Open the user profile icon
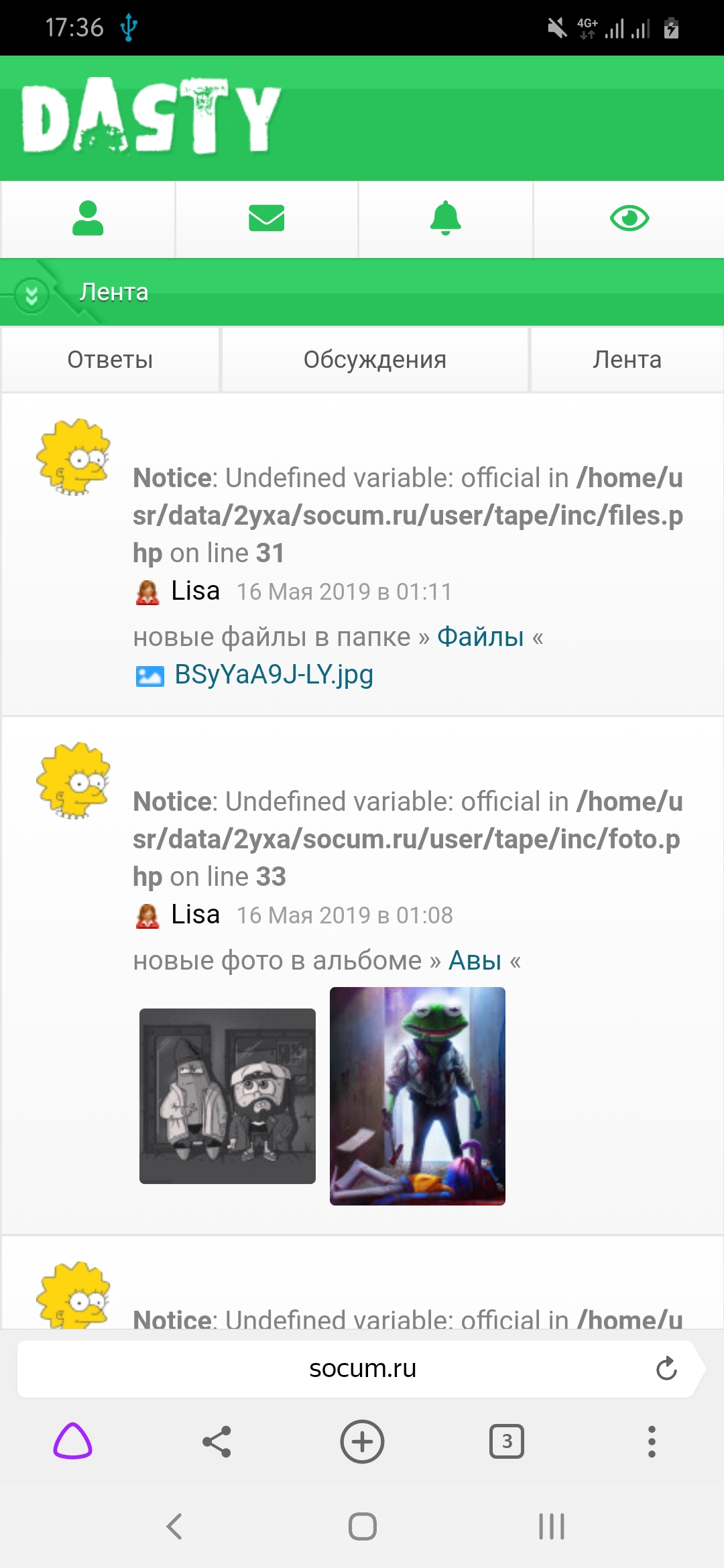Viewport: 724px width, 1568px height. [88, 218]
